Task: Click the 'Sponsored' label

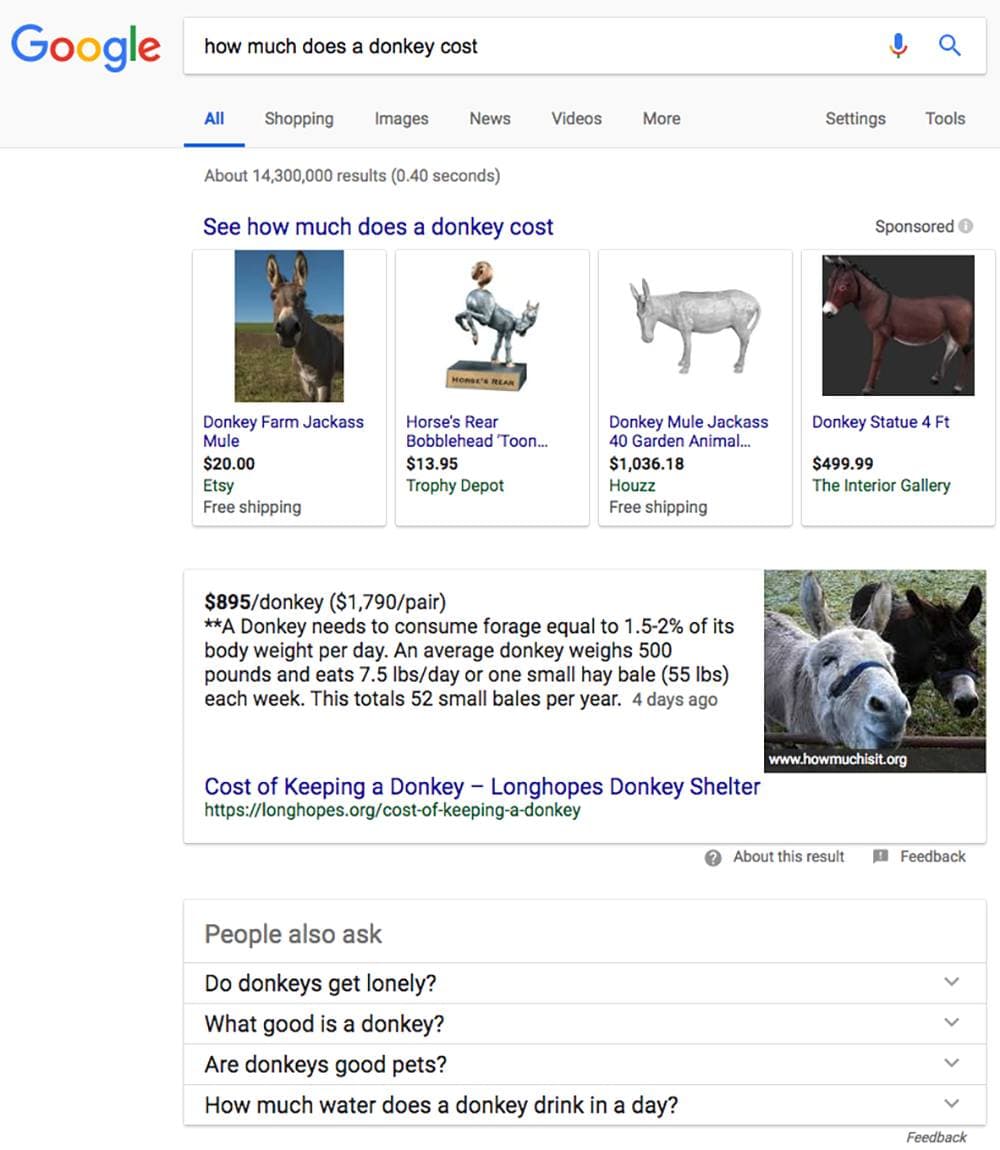Action: pyautogui.click(x=914, y=227)
